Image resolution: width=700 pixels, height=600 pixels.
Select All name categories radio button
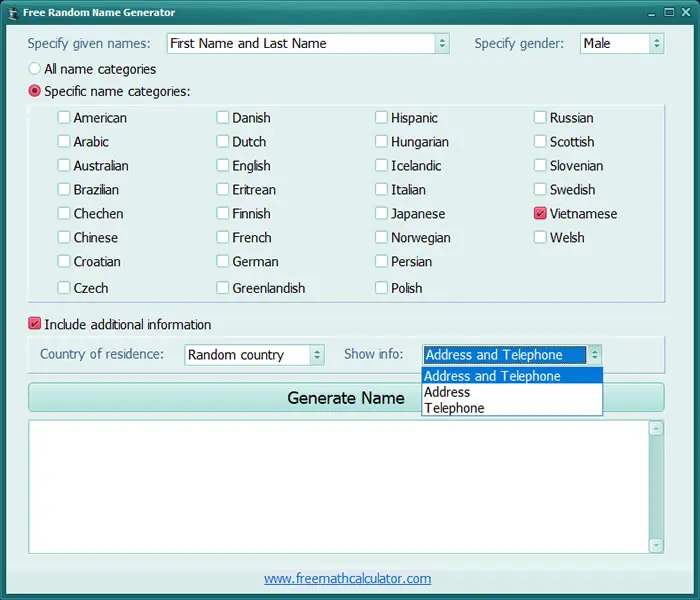pos(34,69)
